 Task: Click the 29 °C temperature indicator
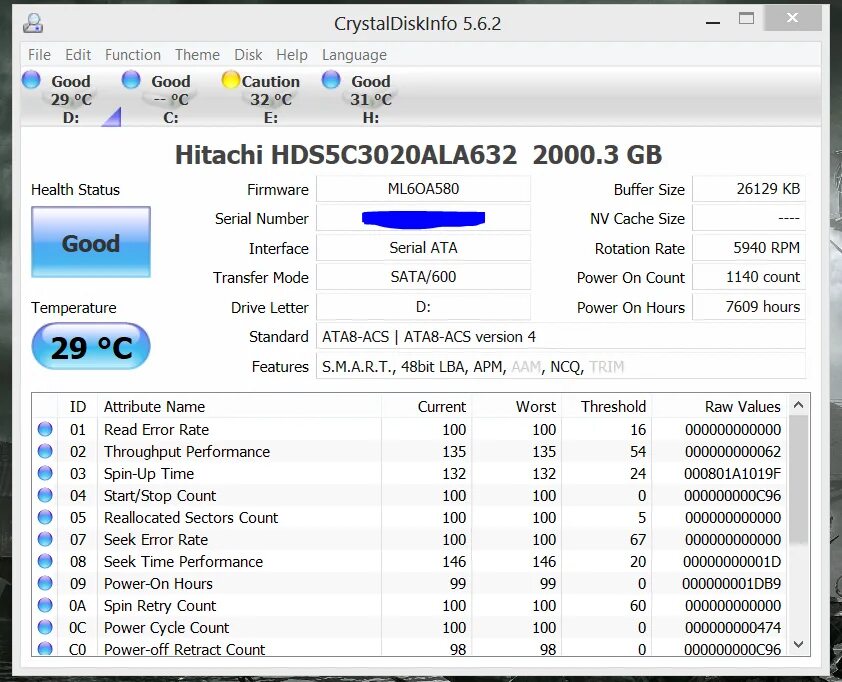click(91, 347)
